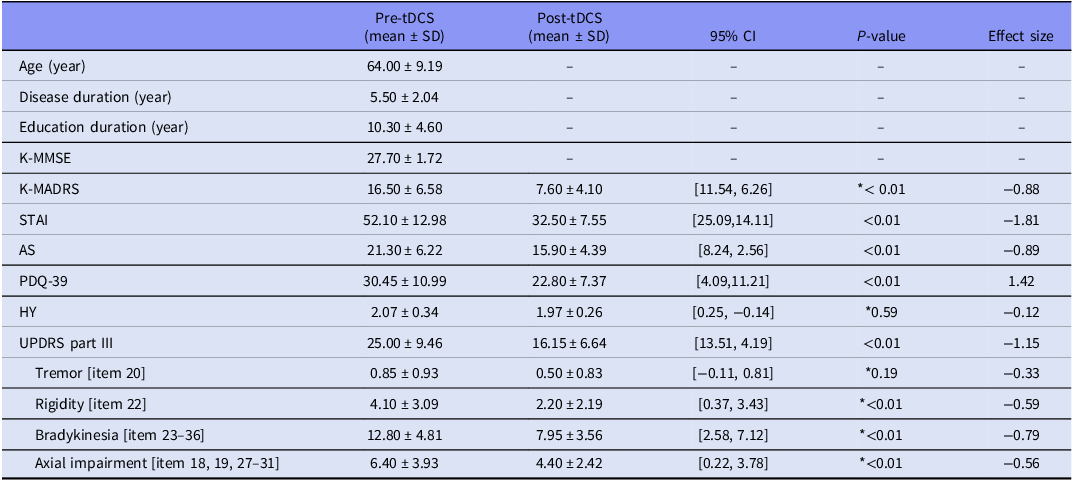Click the K-MADRS row label
Screen dimensions: 1073x481
click(49, 188)
